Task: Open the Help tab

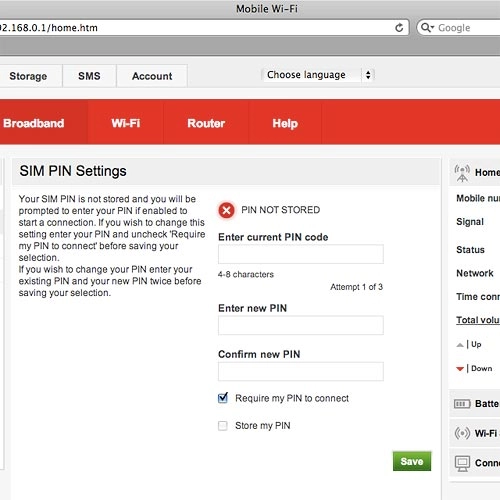Action: coord(285,123)
